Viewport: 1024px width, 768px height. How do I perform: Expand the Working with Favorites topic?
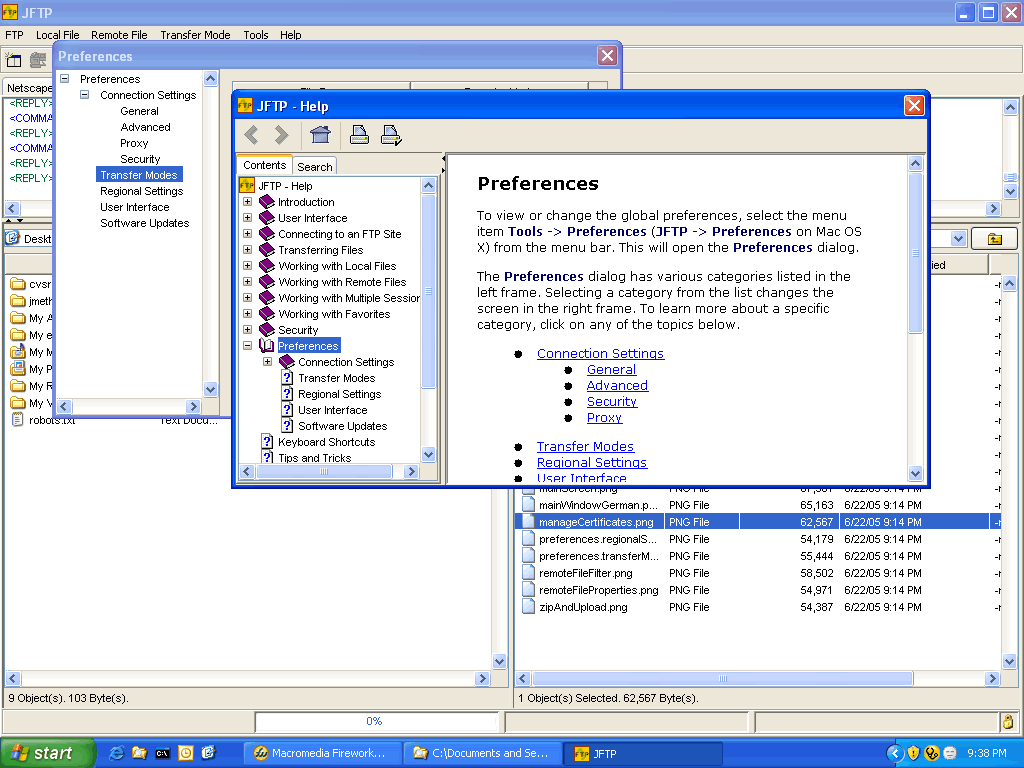pos(248,313)
